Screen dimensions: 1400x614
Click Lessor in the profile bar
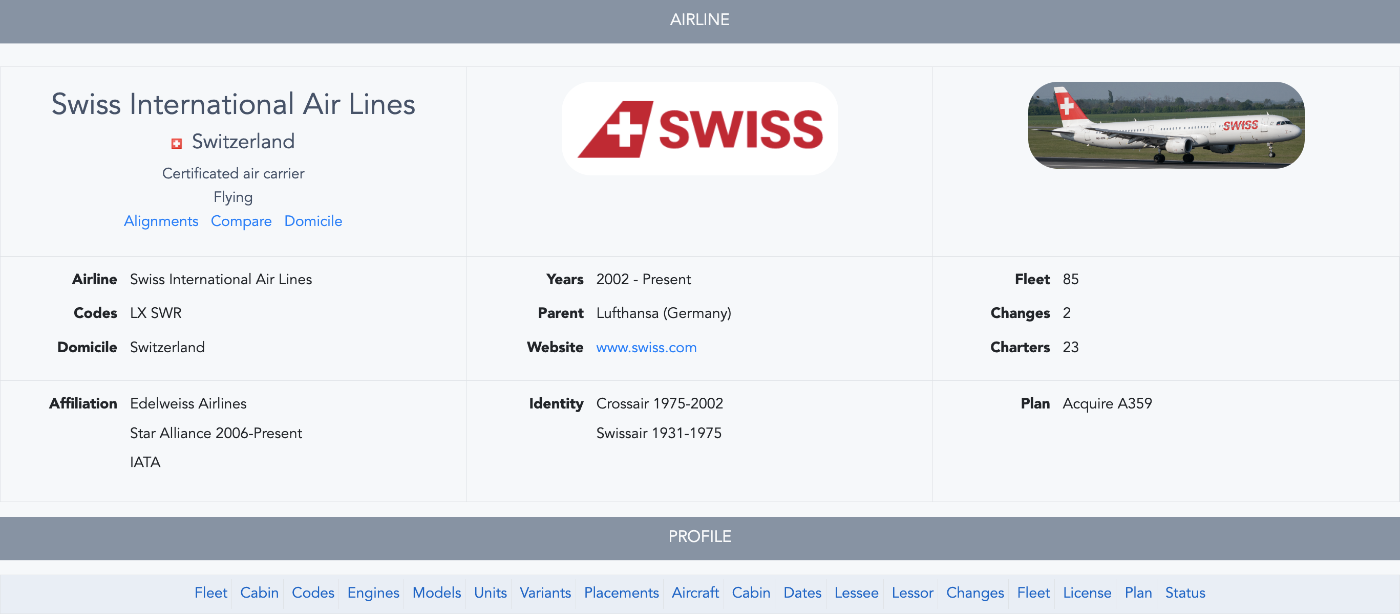912,593
